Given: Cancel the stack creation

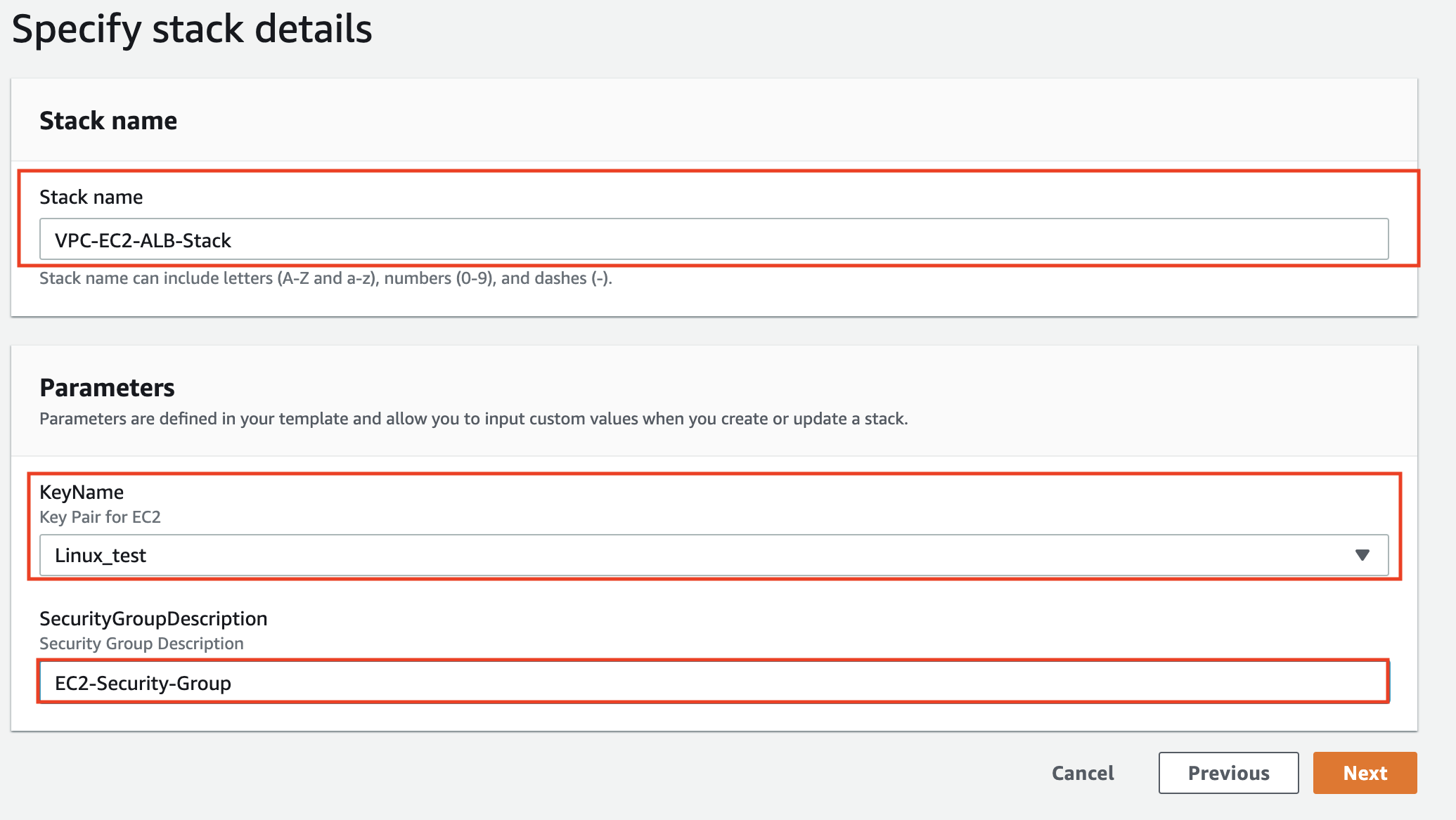Looking at the screenshot, I should pyautogui.click(x=1082, y=773).
